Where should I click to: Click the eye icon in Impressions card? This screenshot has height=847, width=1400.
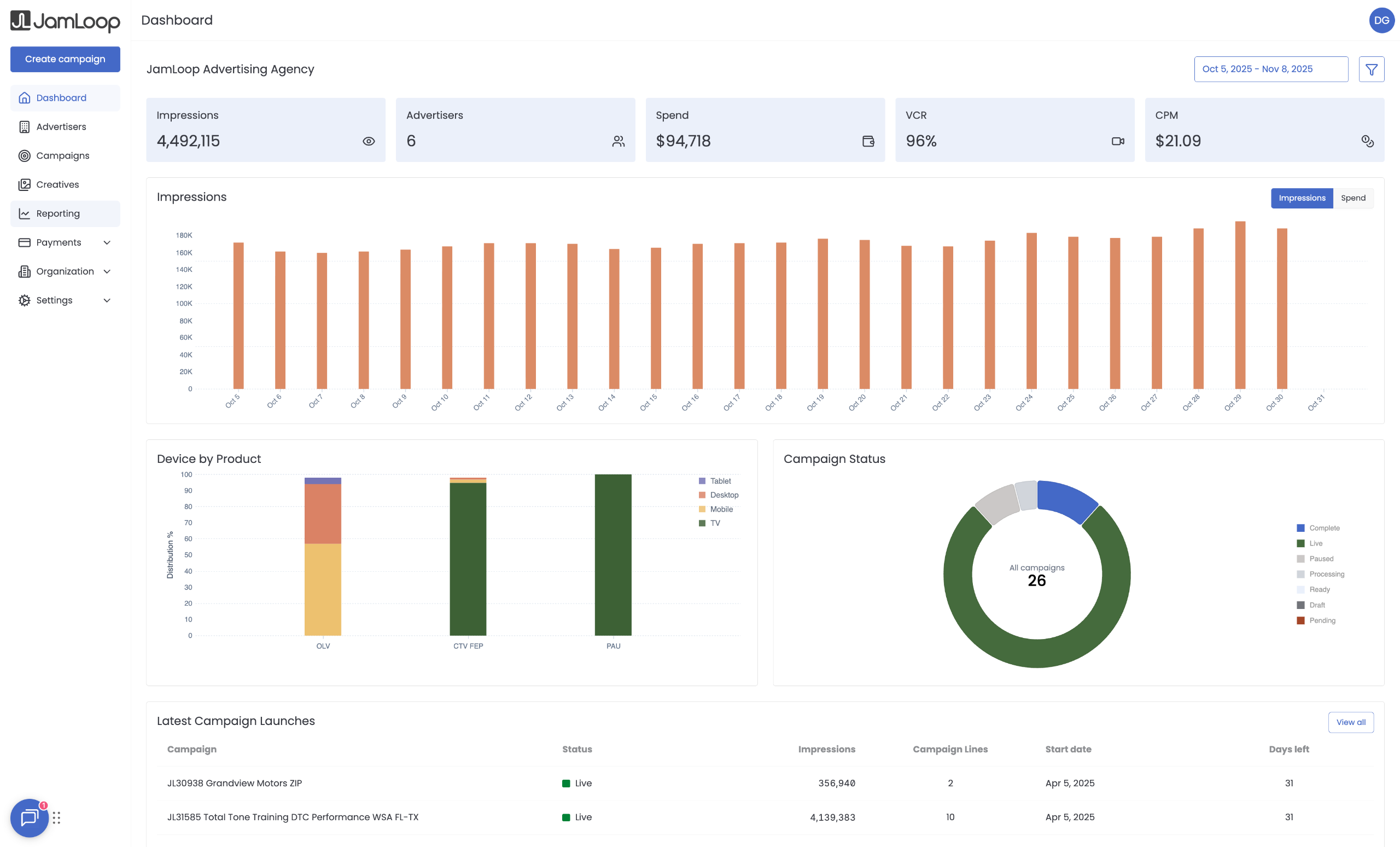[x=369, y=141]
